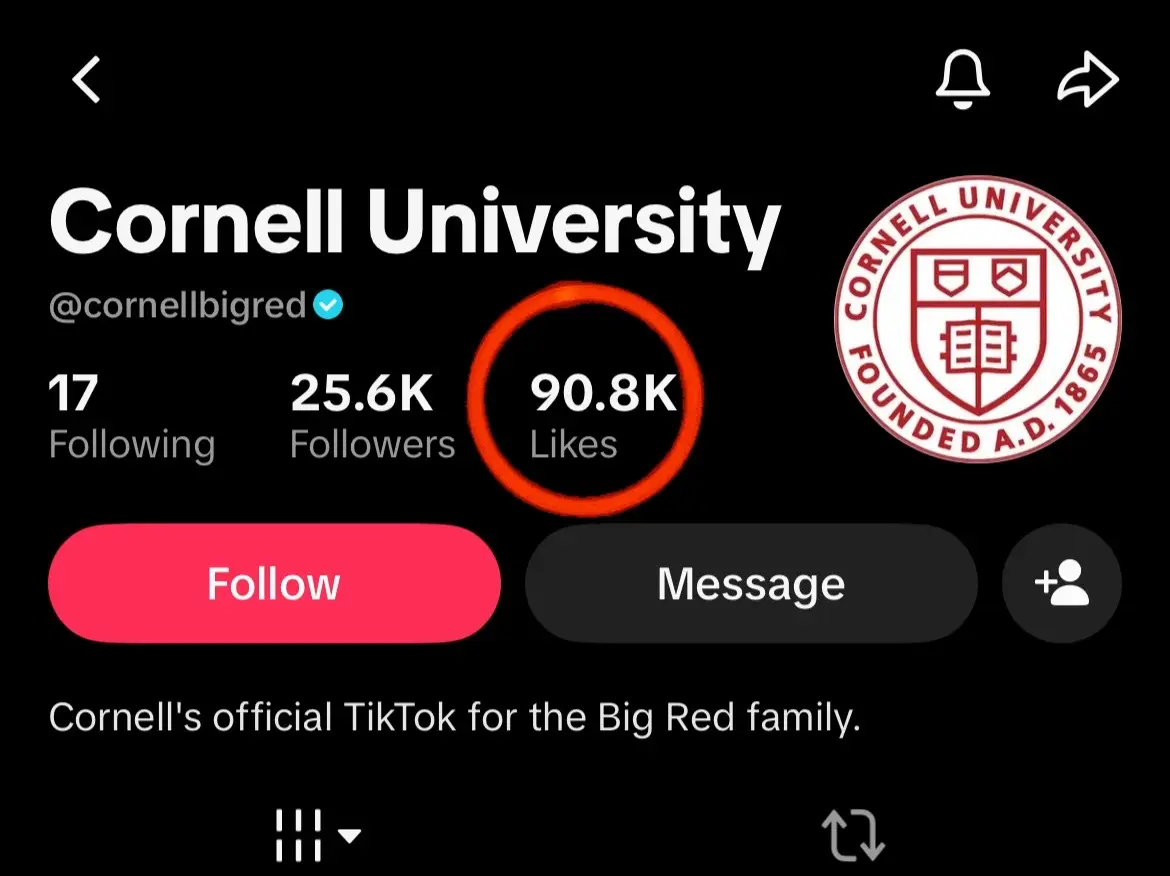Screen dimensions: 1170x876
Task: Expand the sort dropdown triangle beside grid icon
Action: (x=349, y=835)
